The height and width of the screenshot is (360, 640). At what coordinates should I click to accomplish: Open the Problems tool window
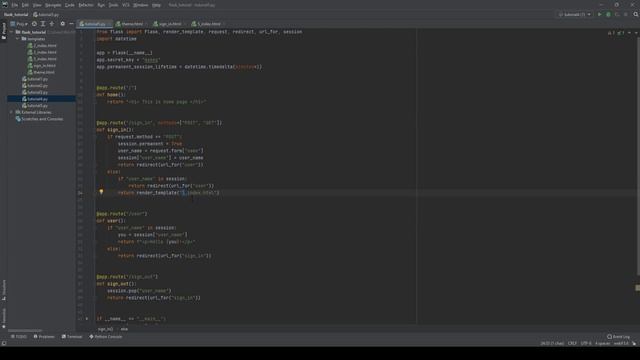44,337
